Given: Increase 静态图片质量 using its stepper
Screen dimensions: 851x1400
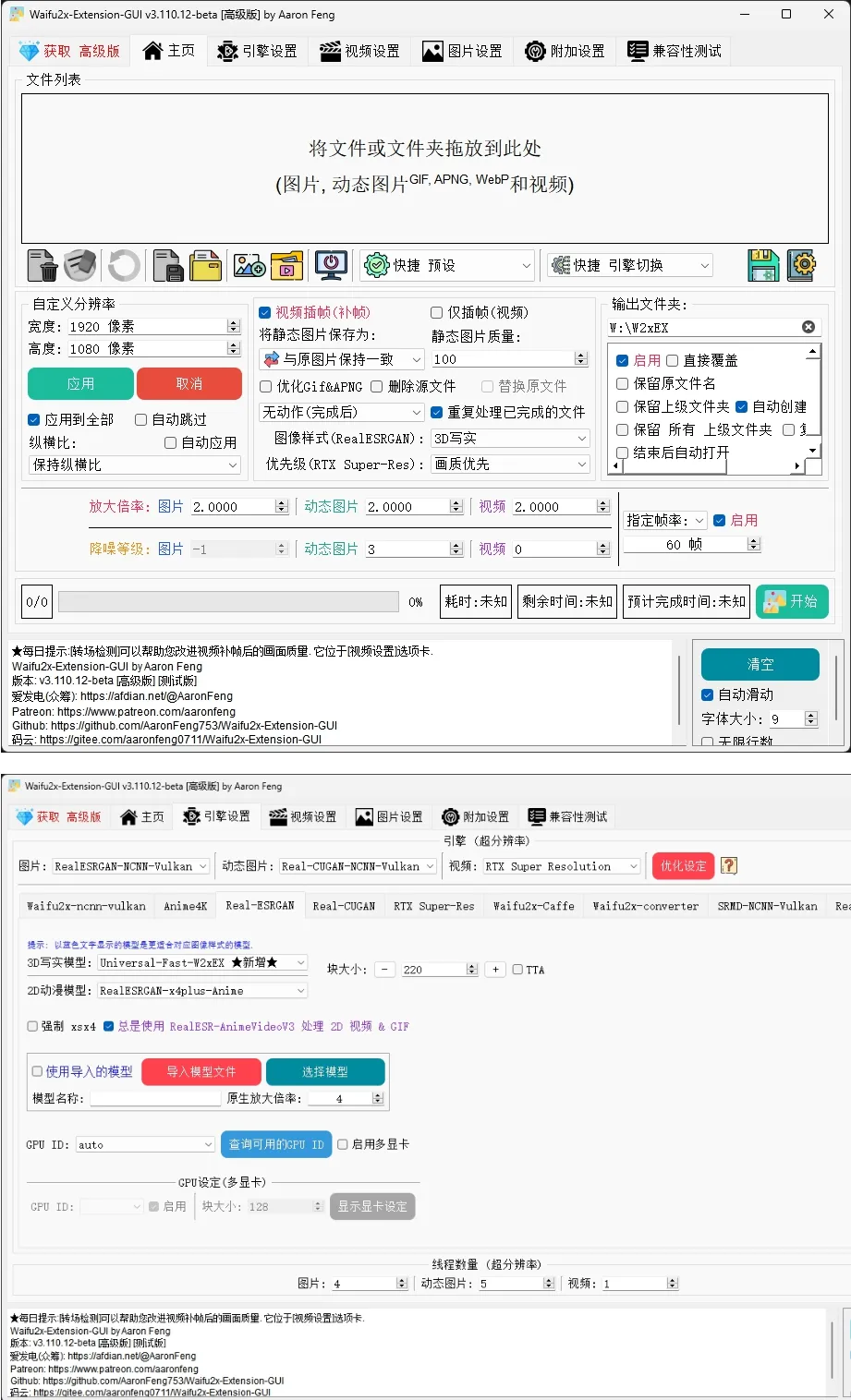Looking at the screenshot, I should pos(580,355).
